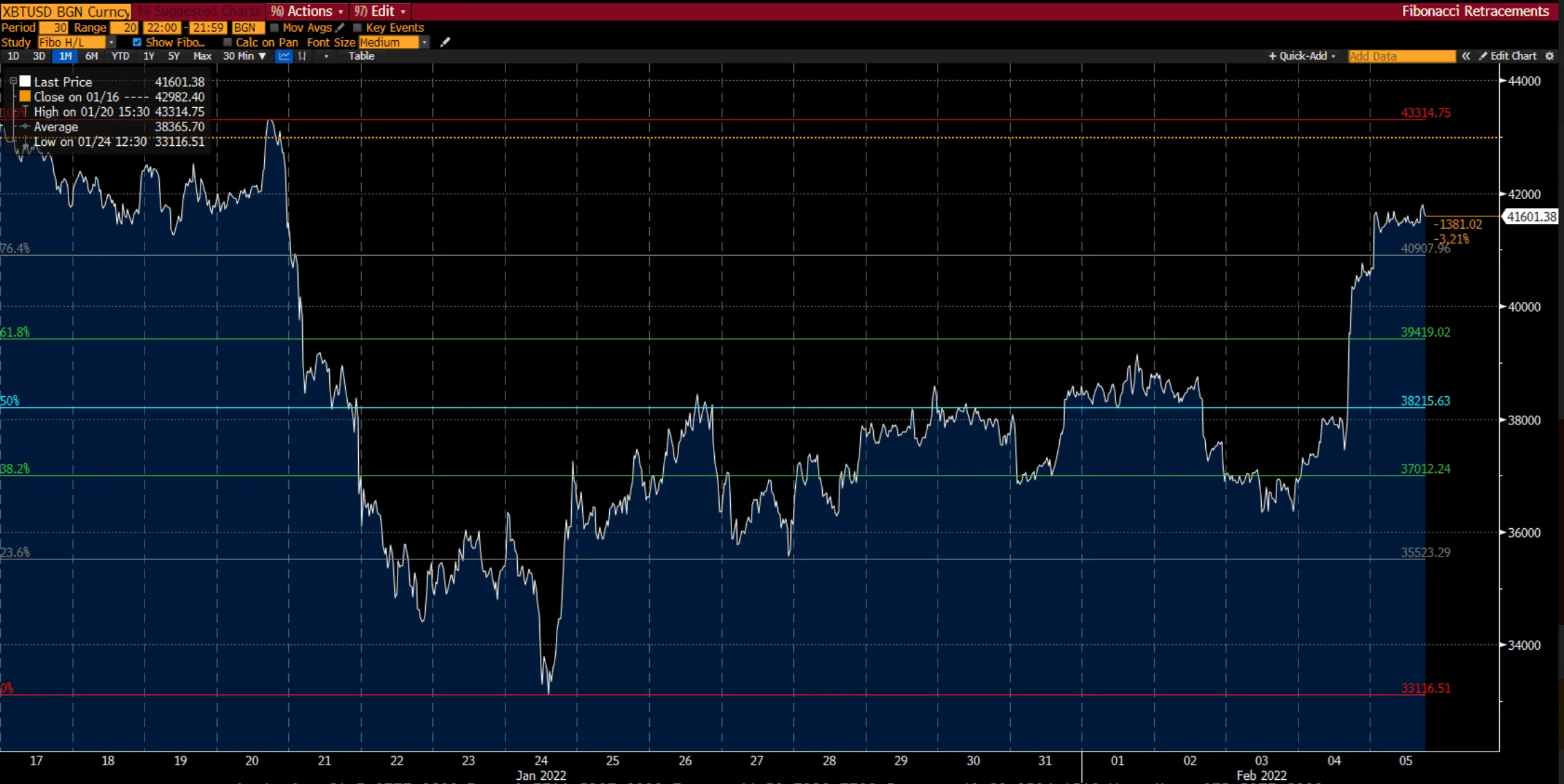1564x784 pixels.
Task: Click the orange Close on 01/16 swatch
Action: pyautogui.click(x=25, y=97)
